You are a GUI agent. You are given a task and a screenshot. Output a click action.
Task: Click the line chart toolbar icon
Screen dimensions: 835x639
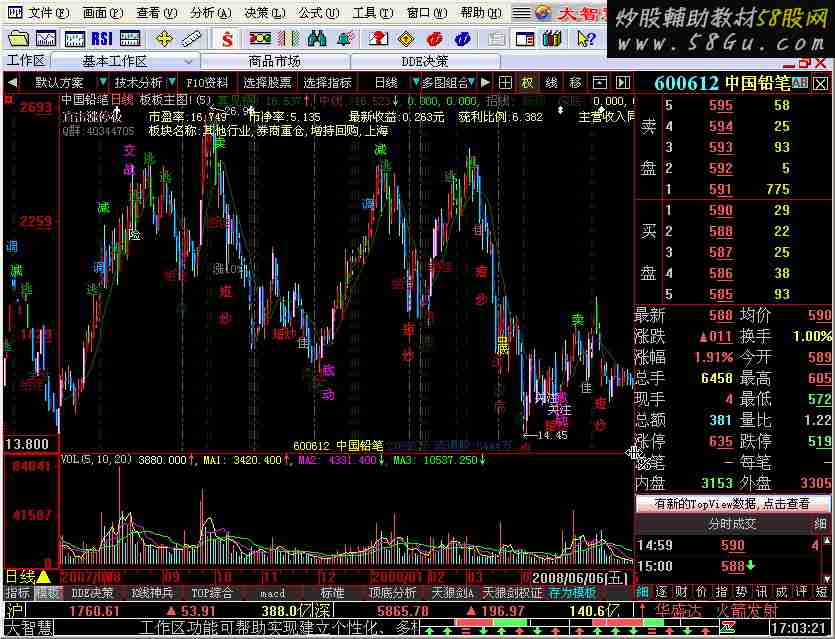click(x=46, y=39)
